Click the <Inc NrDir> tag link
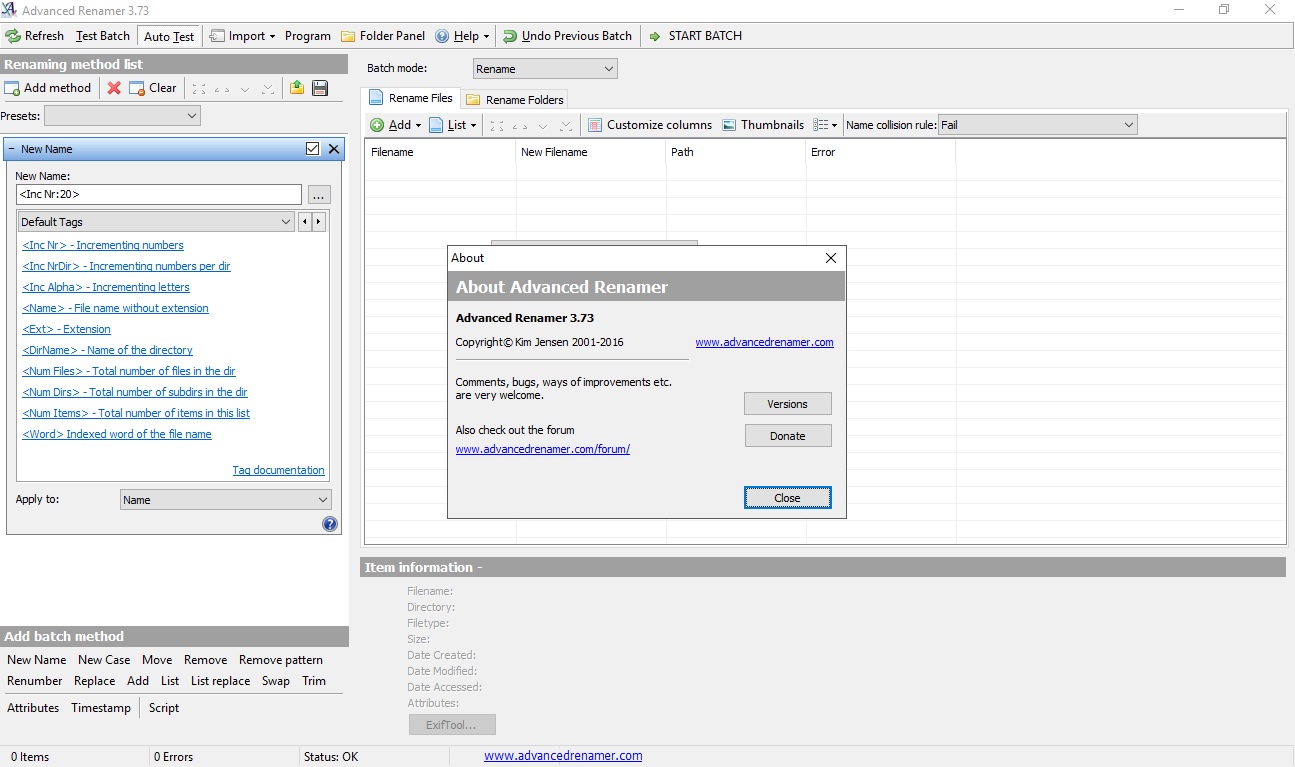The width and height of the screenshot is (1295, 767). pyautogui.click(x=126, y=266)
